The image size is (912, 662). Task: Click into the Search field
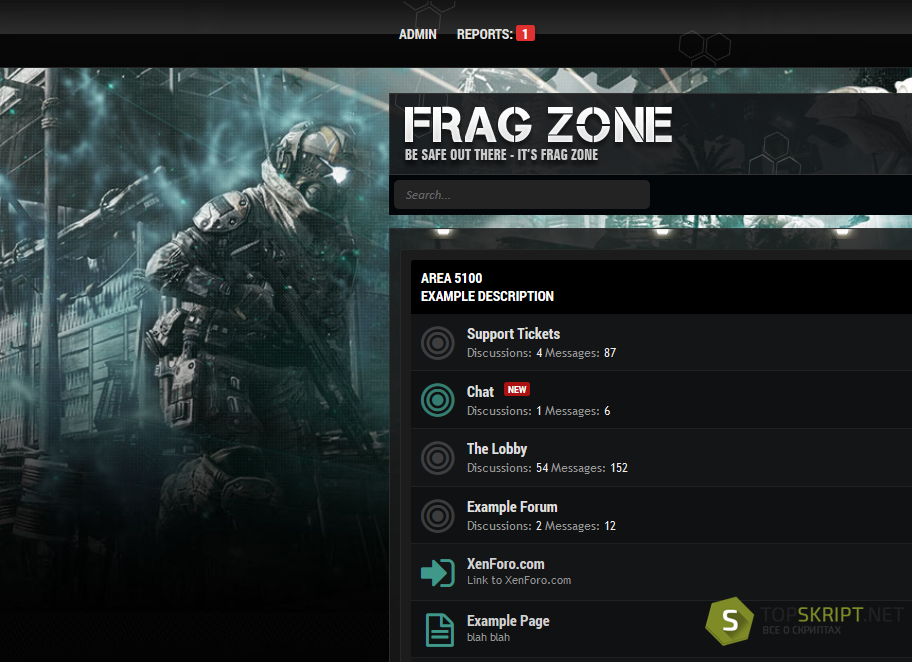522,194
